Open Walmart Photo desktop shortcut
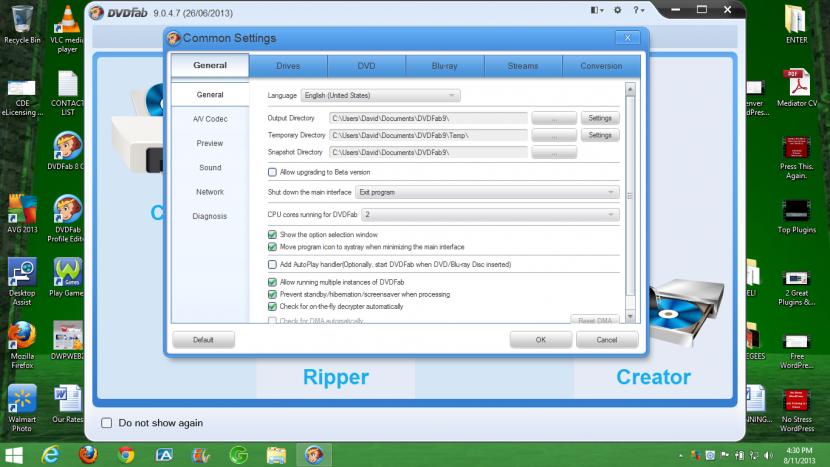The width and height of the screenshot is (830, 467). coord(22,408)
